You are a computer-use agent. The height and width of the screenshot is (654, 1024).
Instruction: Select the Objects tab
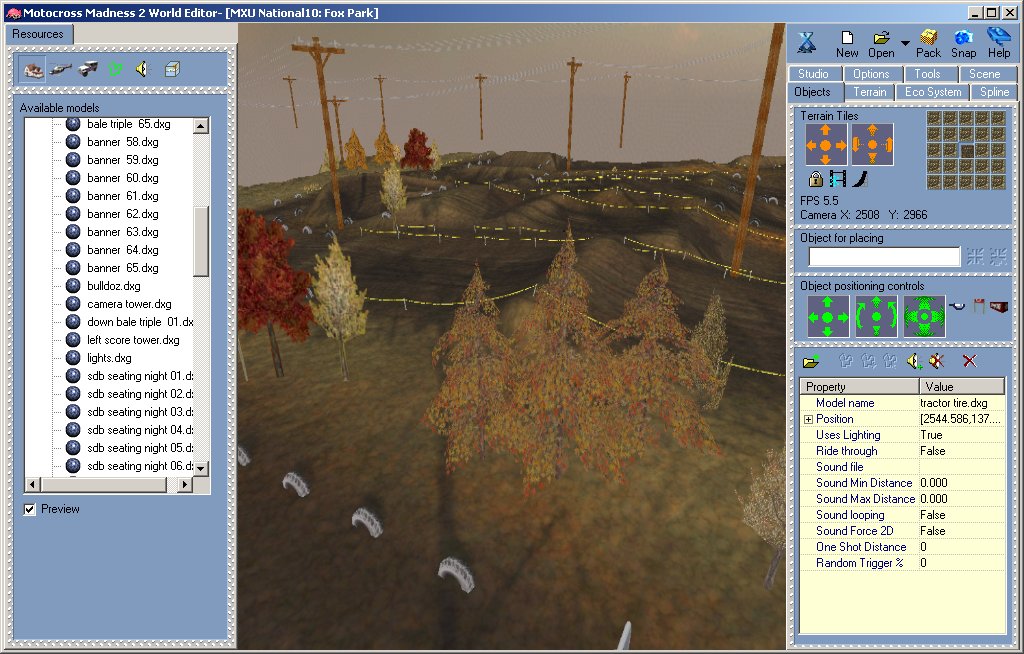[x=813, y=92]
